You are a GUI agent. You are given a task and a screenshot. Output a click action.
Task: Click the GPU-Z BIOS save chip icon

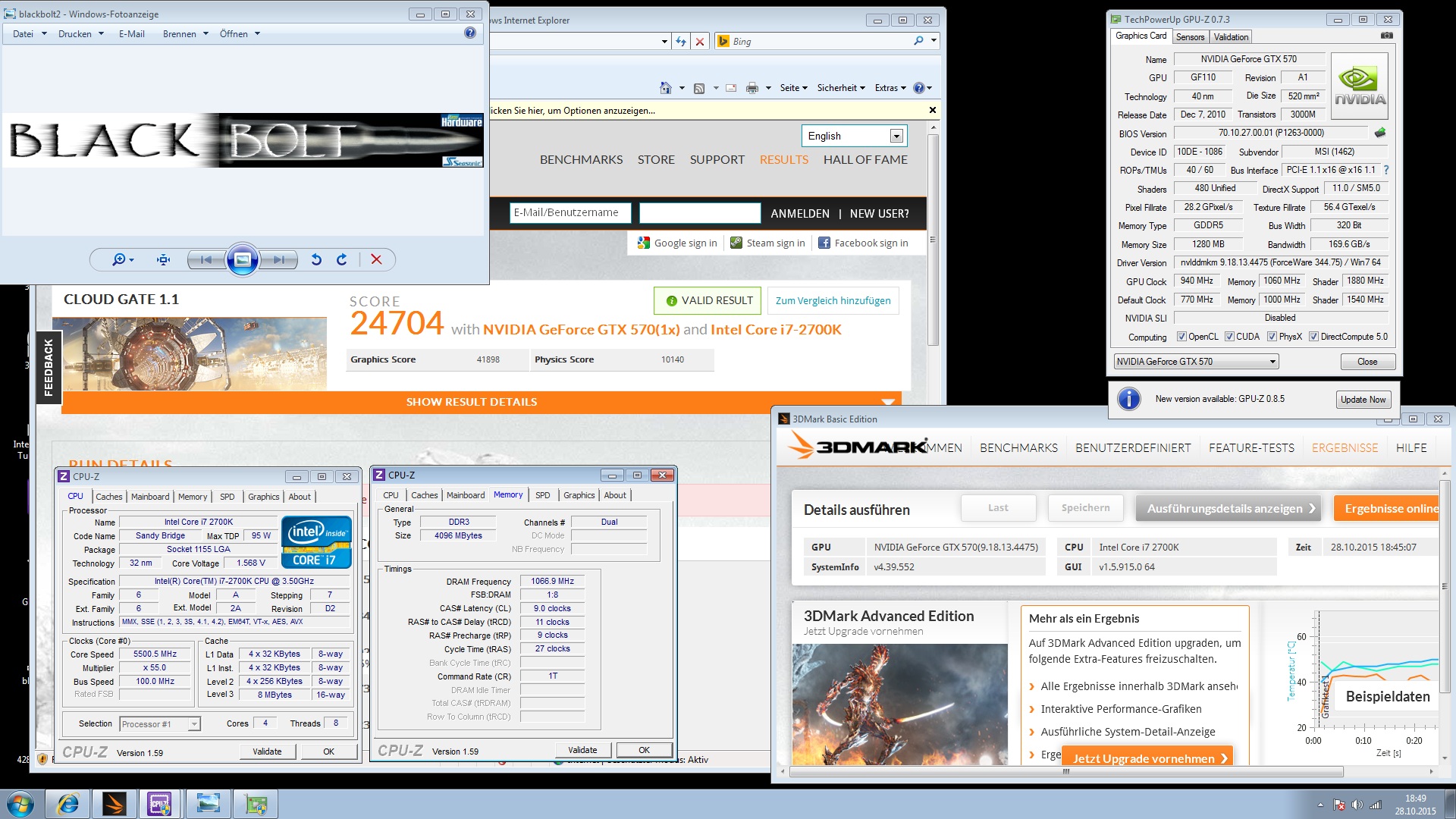click(1380, 133)
